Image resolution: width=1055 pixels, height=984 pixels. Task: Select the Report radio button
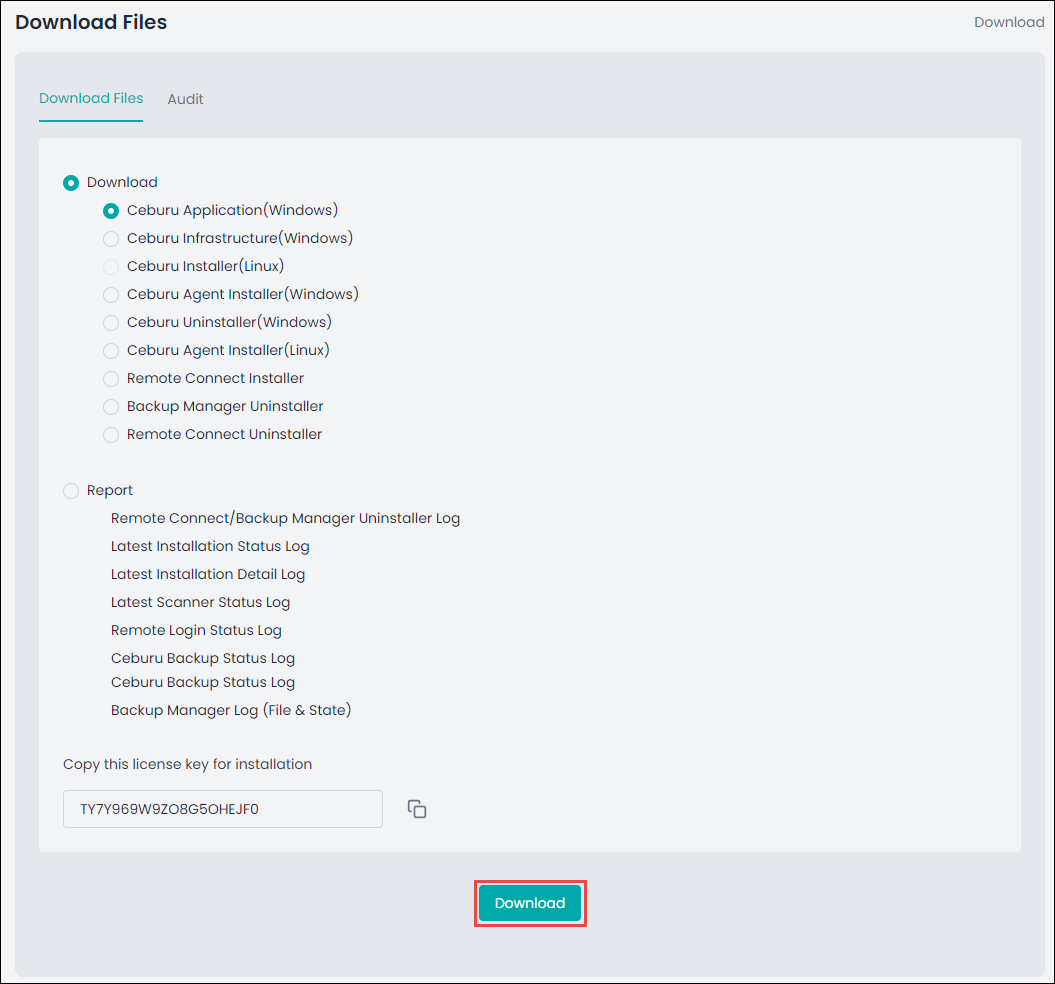(71, 491)
